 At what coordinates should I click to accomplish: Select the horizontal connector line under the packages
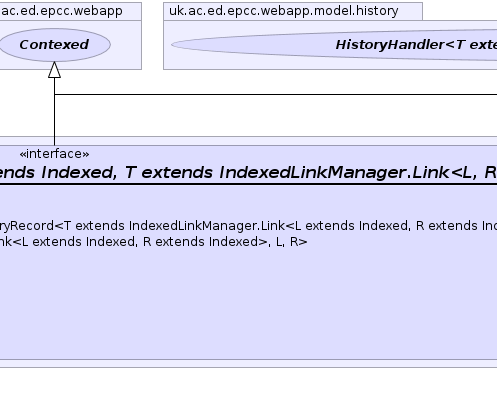click(x=276, y=94)
